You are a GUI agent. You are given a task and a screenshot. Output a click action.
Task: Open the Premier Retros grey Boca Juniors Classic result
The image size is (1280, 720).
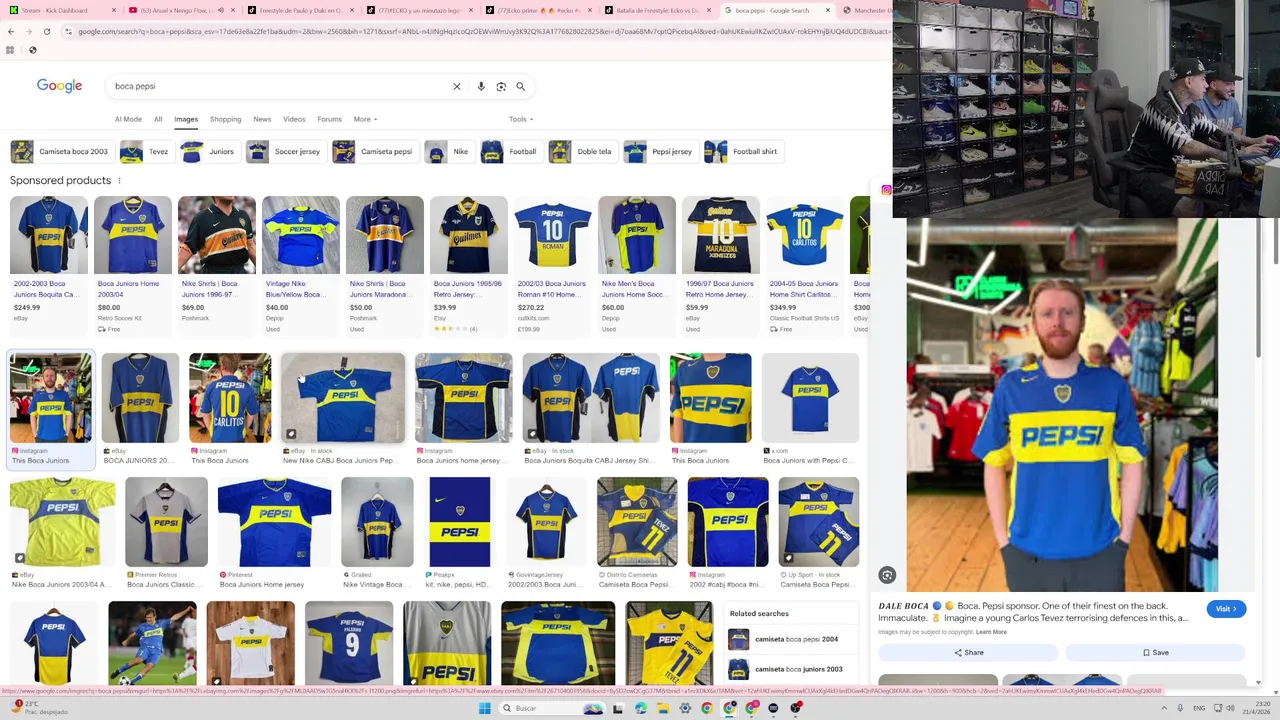pyautogui.click(x=166, y=533)
